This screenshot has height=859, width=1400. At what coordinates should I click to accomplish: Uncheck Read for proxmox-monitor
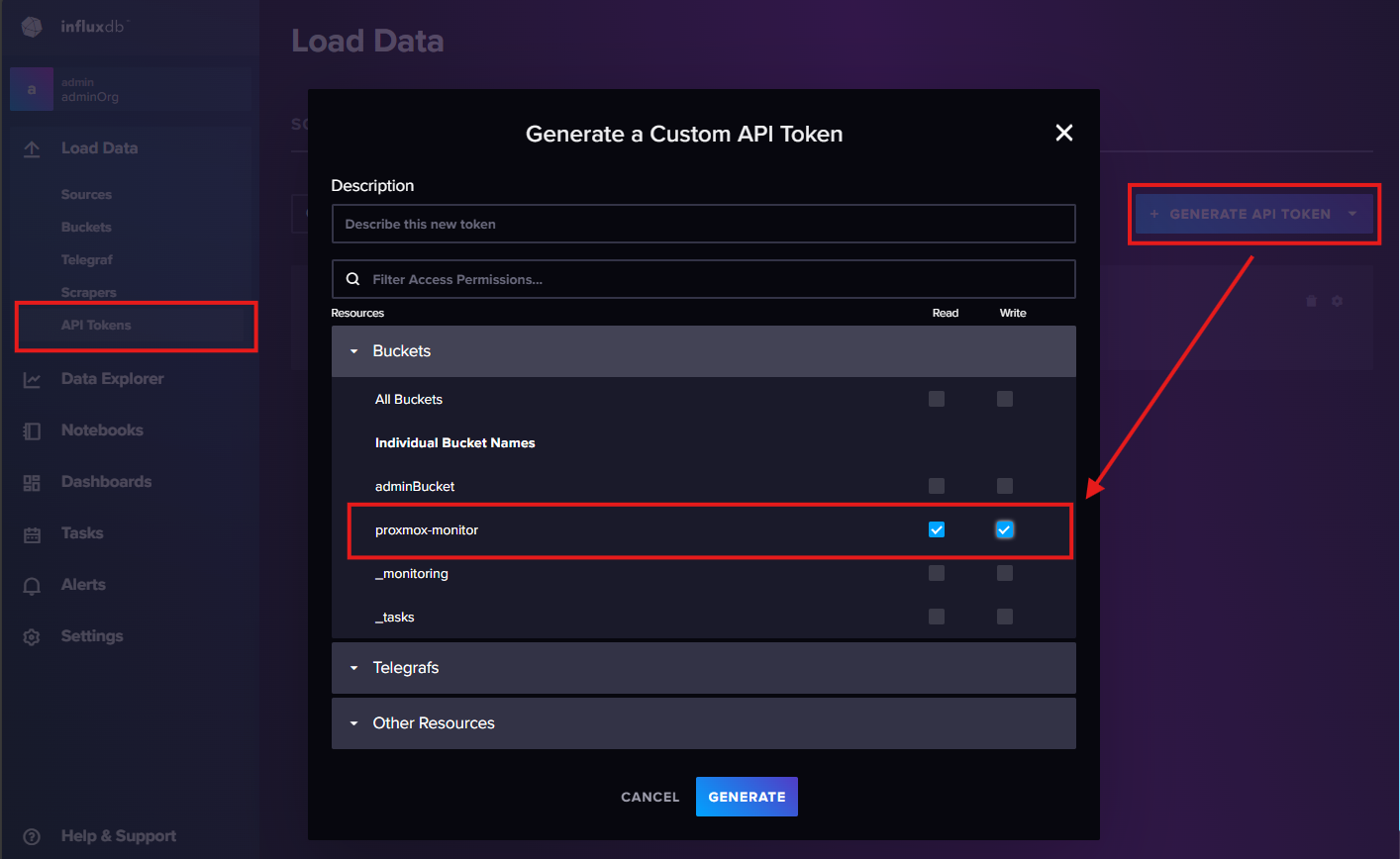point(937,529)
